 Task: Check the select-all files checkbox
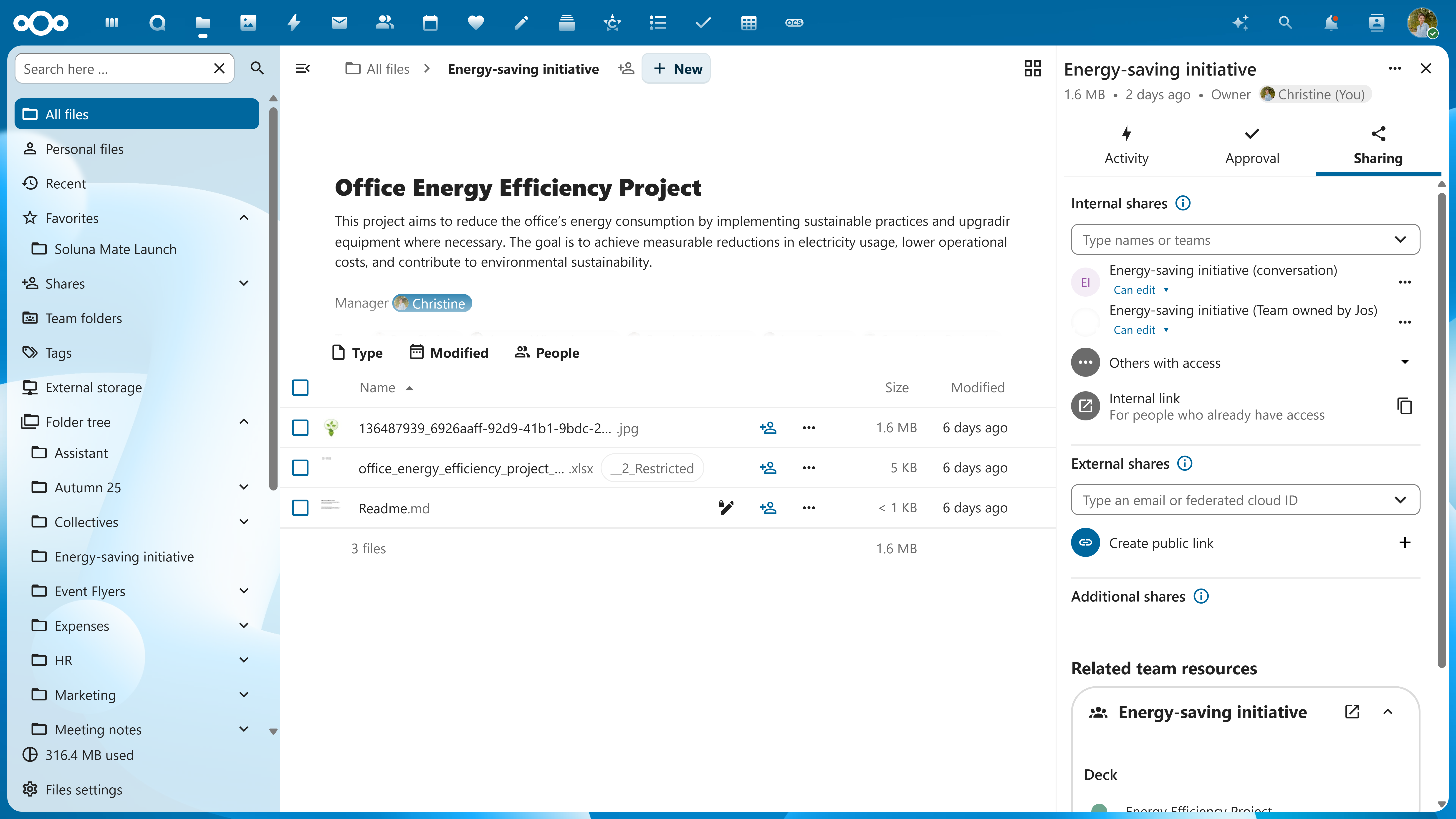pos(300,388)
